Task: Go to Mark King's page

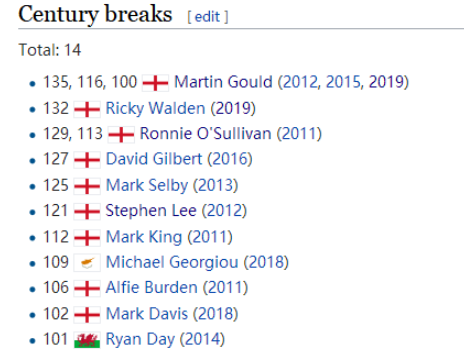Action: point(144,237)
